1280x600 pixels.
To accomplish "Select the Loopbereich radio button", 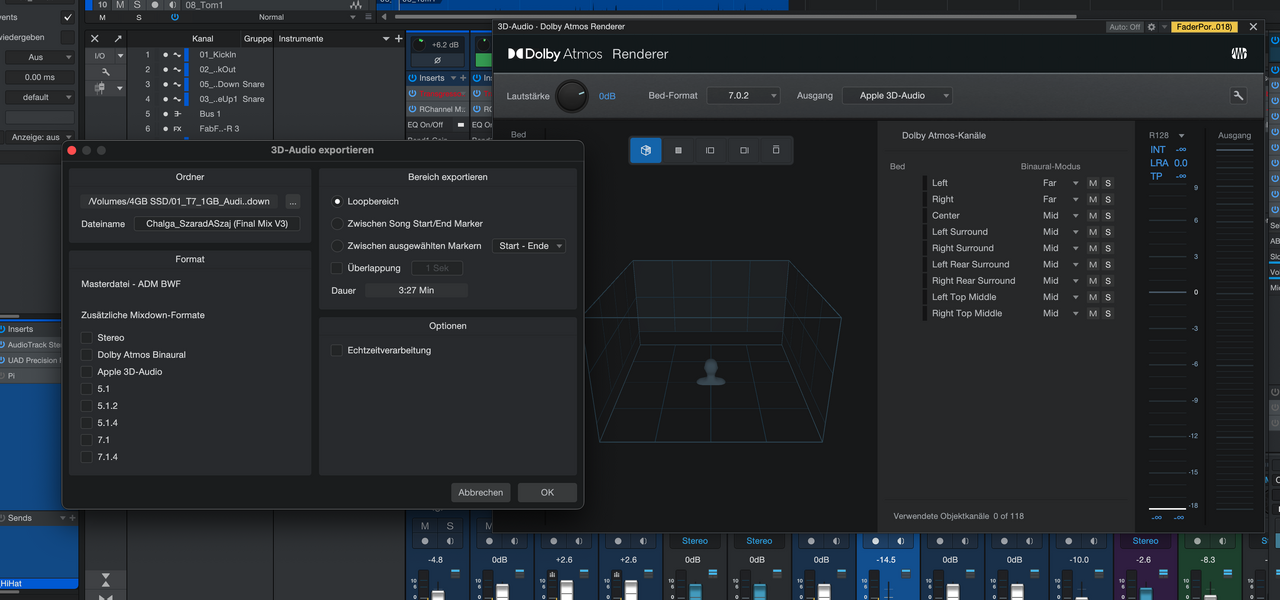I will coord(337,202).
